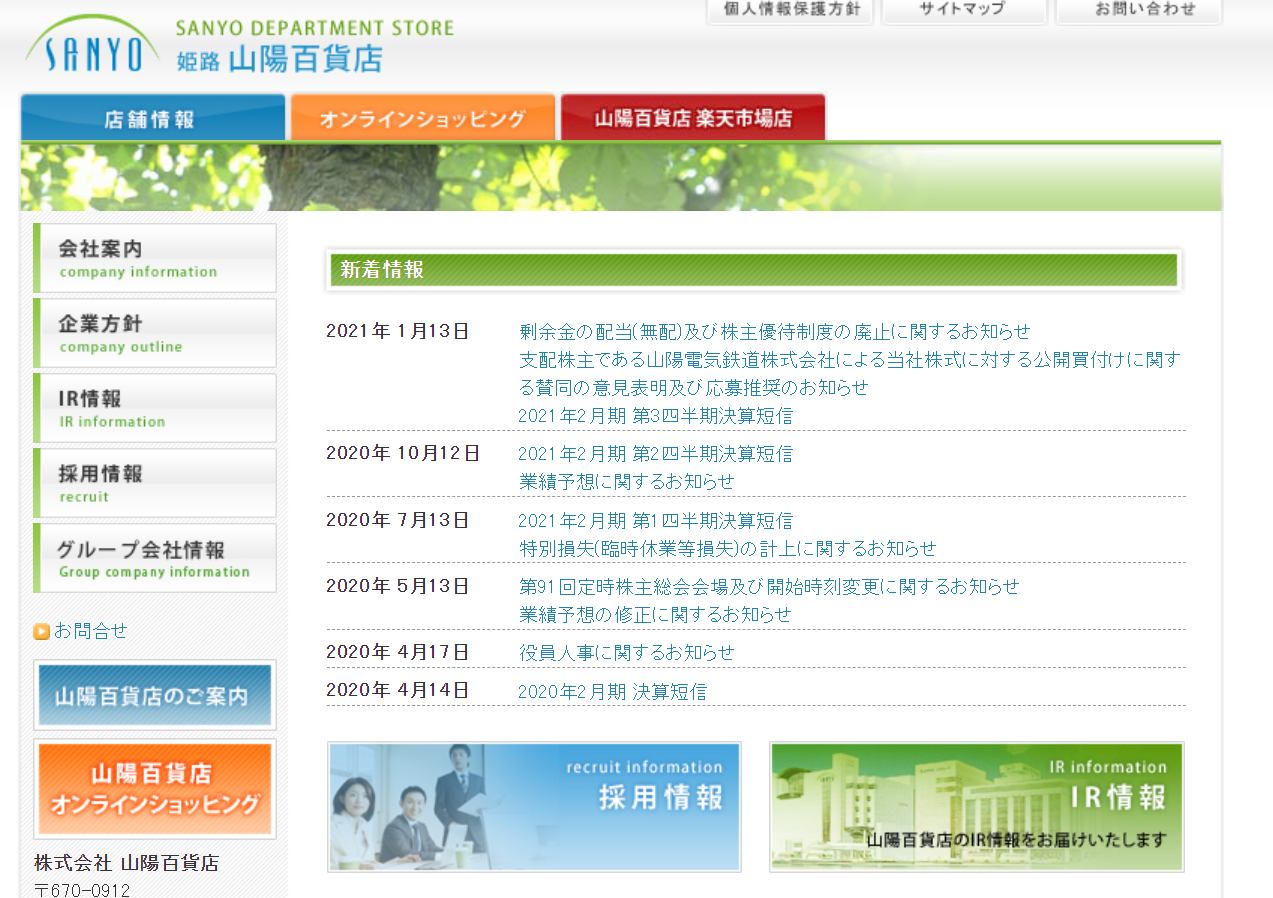Click the date 2020年 10月12日
Viewport: 1273px width, 898px height.
[403, 453]
